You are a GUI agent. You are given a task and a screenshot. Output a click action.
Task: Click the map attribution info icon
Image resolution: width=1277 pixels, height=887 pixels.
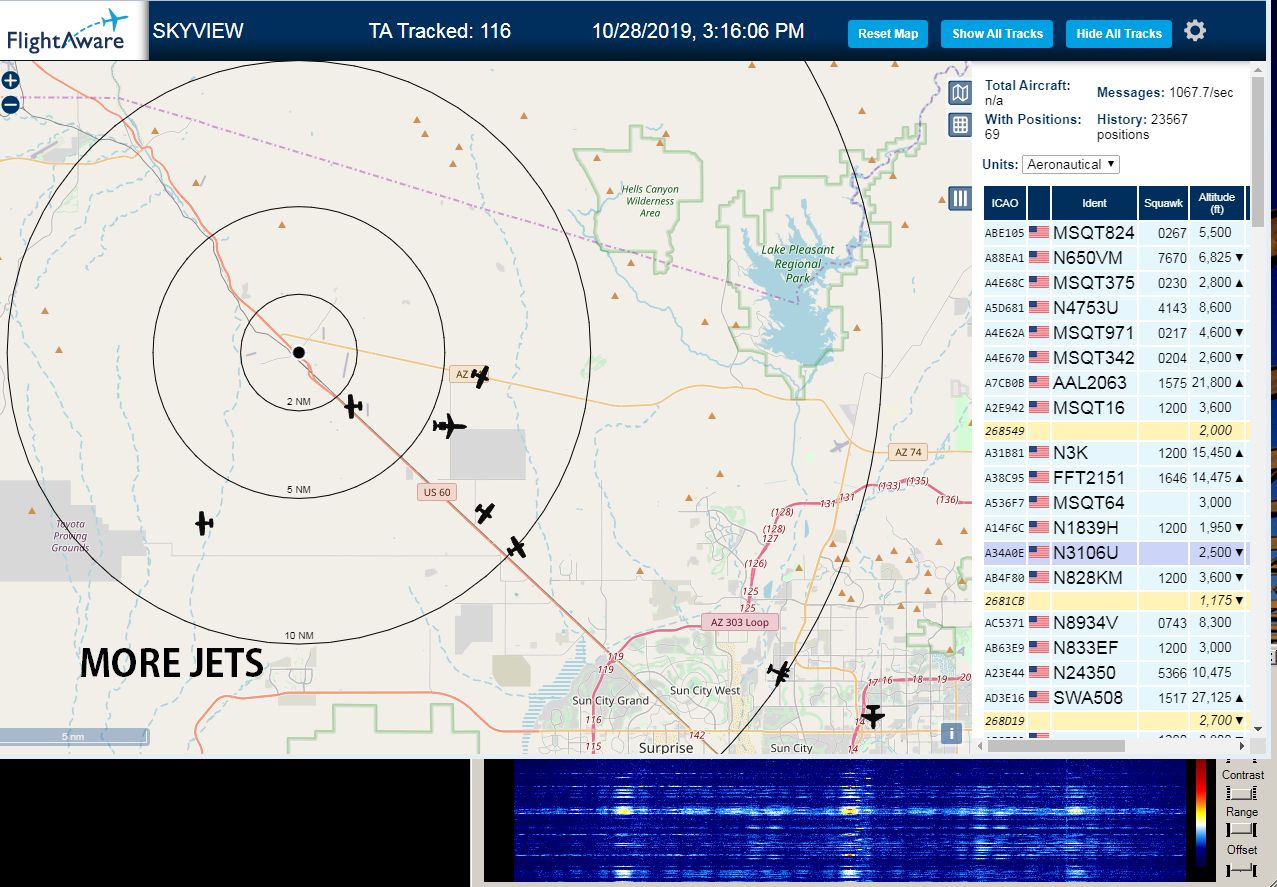pos(952,733)
